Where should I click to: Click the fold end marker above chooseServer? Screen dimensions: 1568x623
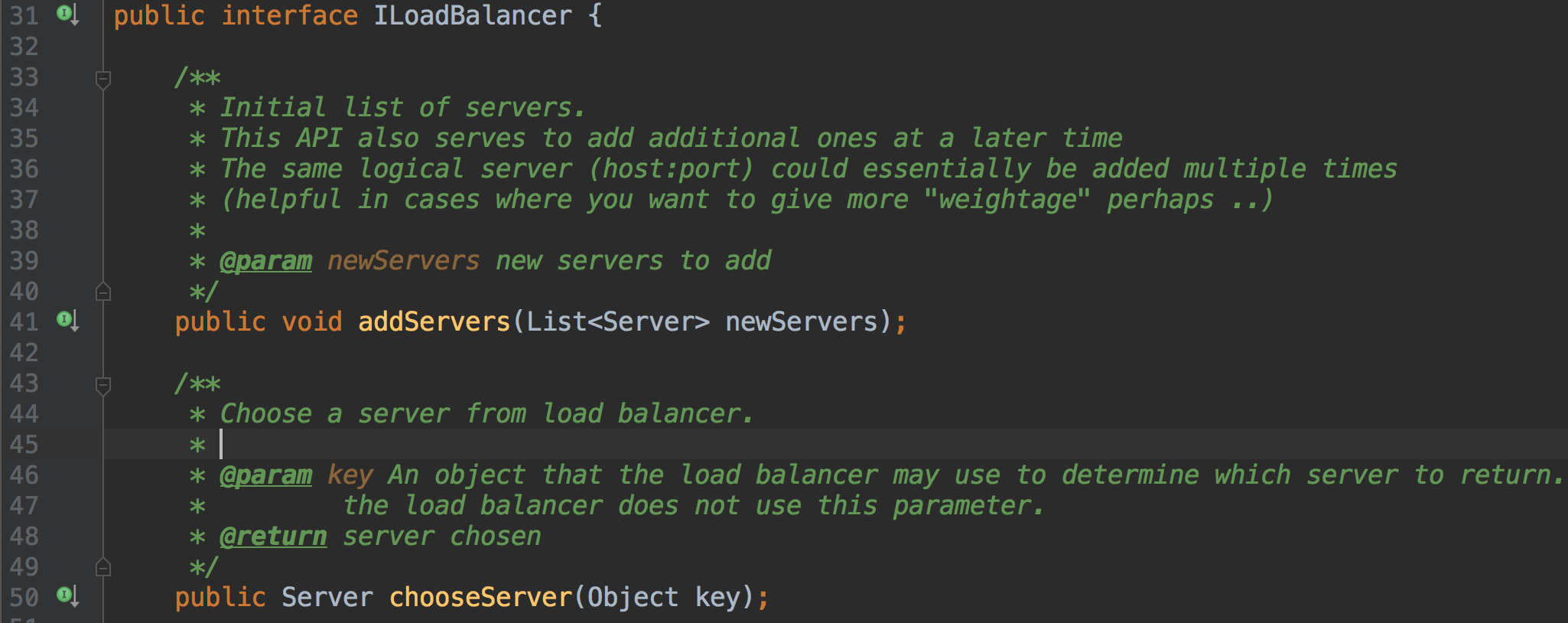pos(103,567)
